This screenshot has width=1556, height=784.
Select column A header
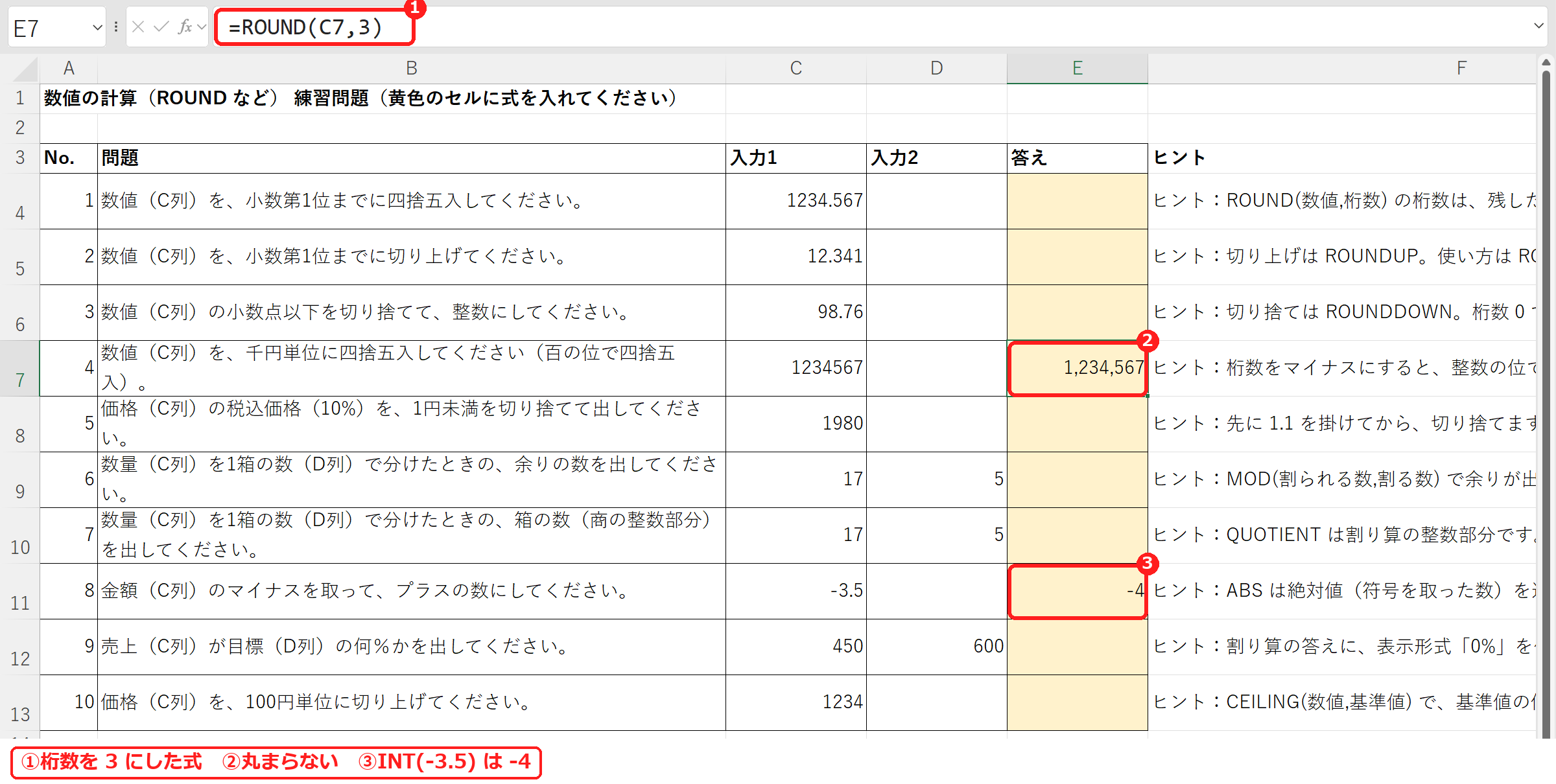69,68
